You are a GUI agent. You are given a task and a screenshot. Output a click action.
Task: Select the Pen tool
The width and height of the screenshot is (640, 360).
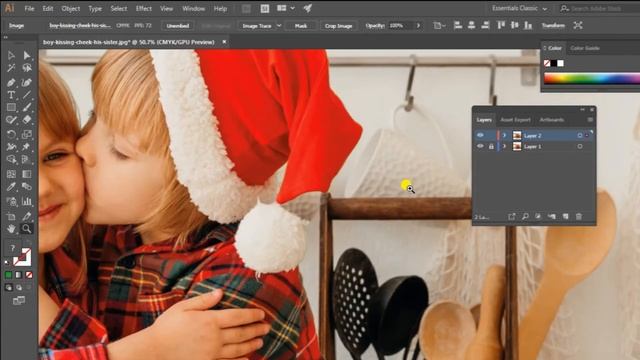11,83
